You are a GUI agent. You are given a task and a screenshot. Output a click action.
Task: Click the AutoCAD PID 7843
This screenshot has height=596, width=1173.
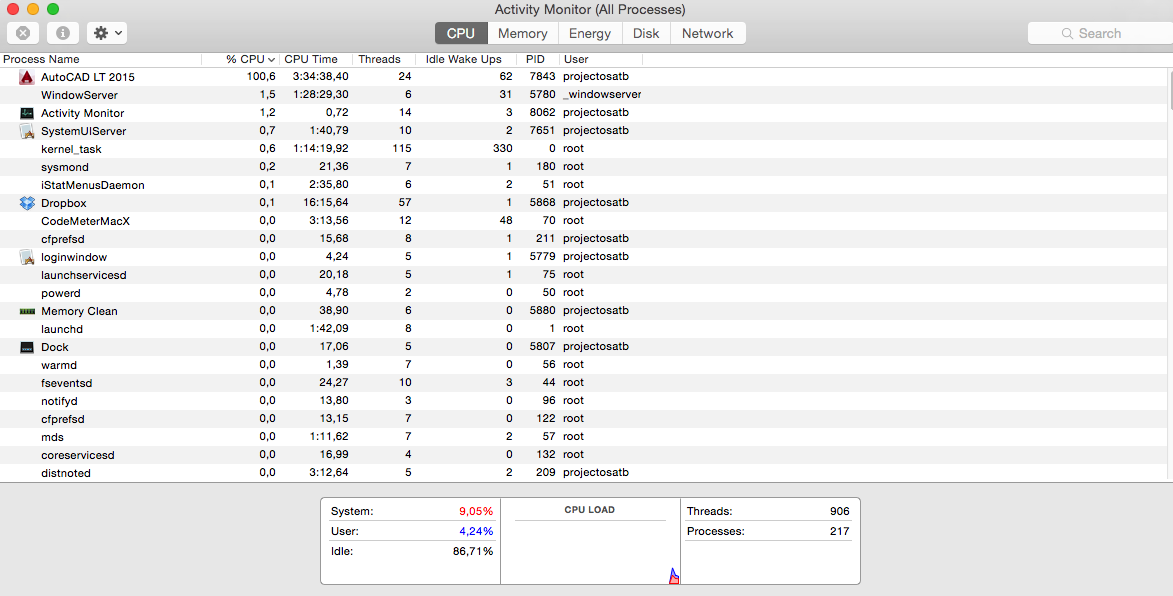pyautogui.click(x=542, y=76)
